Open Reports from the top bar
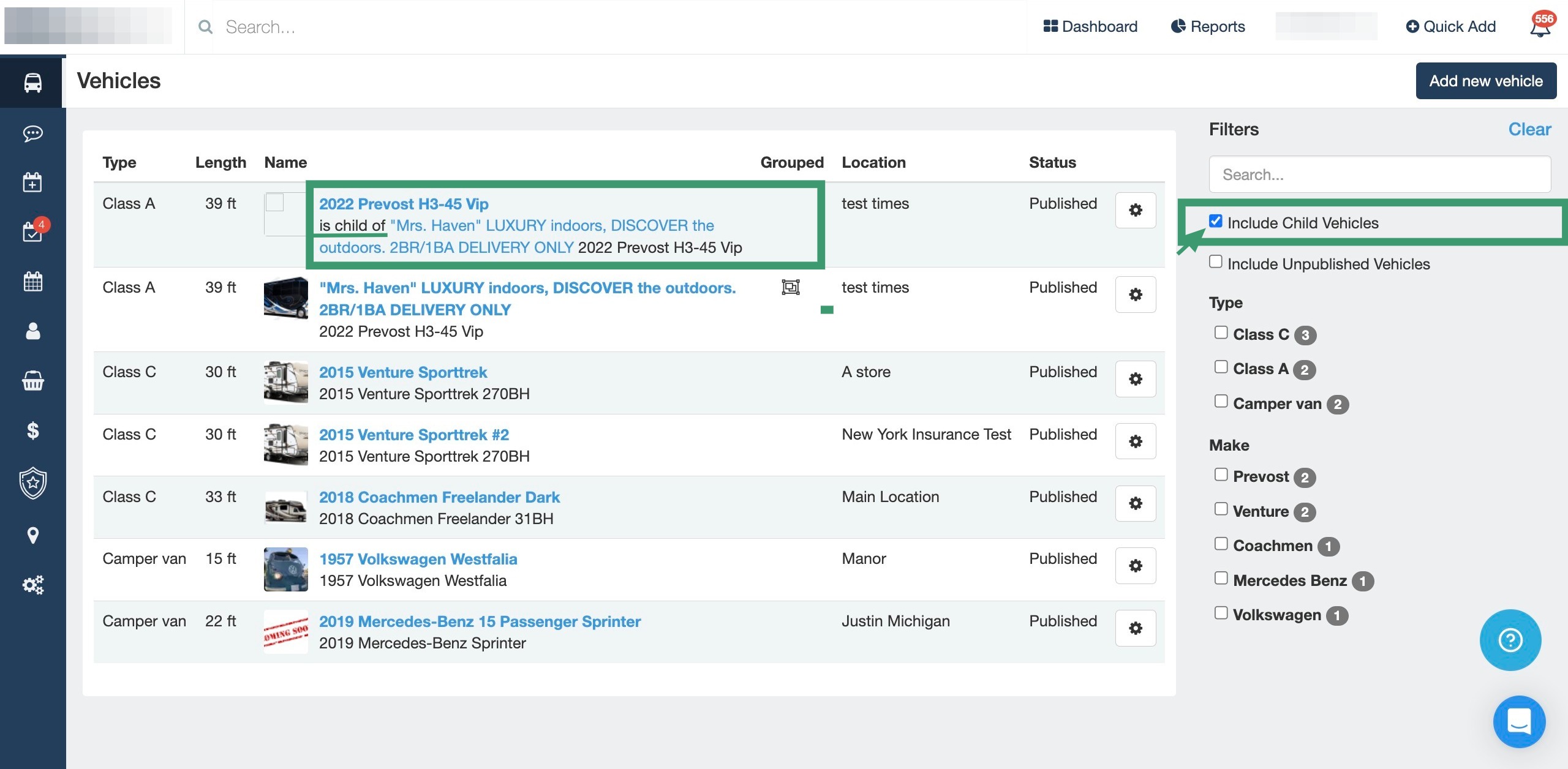1568x769 pixels. pyautogui.click(x=1208, y=27)
